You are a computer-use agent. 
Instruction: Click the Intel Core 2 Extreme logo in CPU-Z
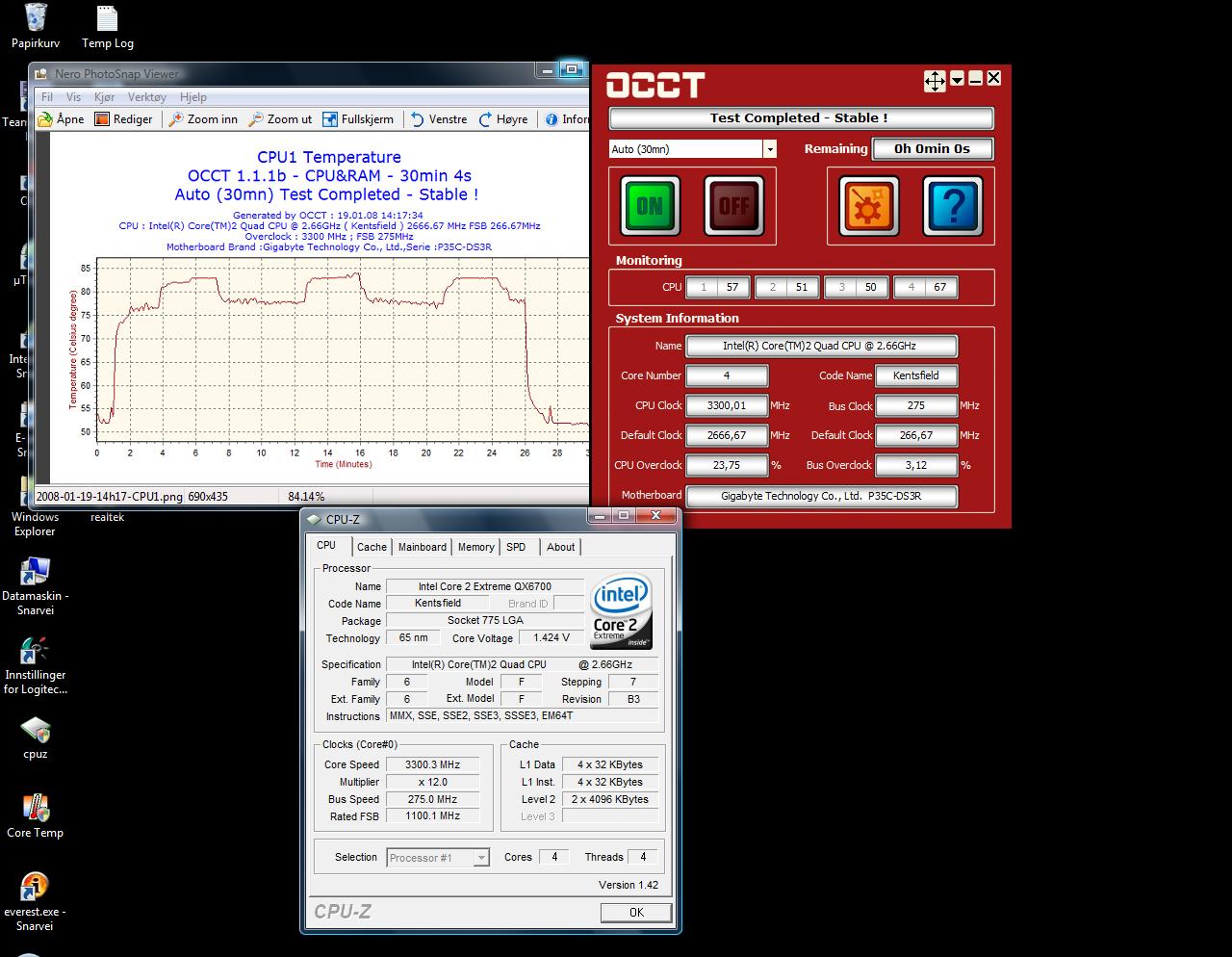(621, 610)
